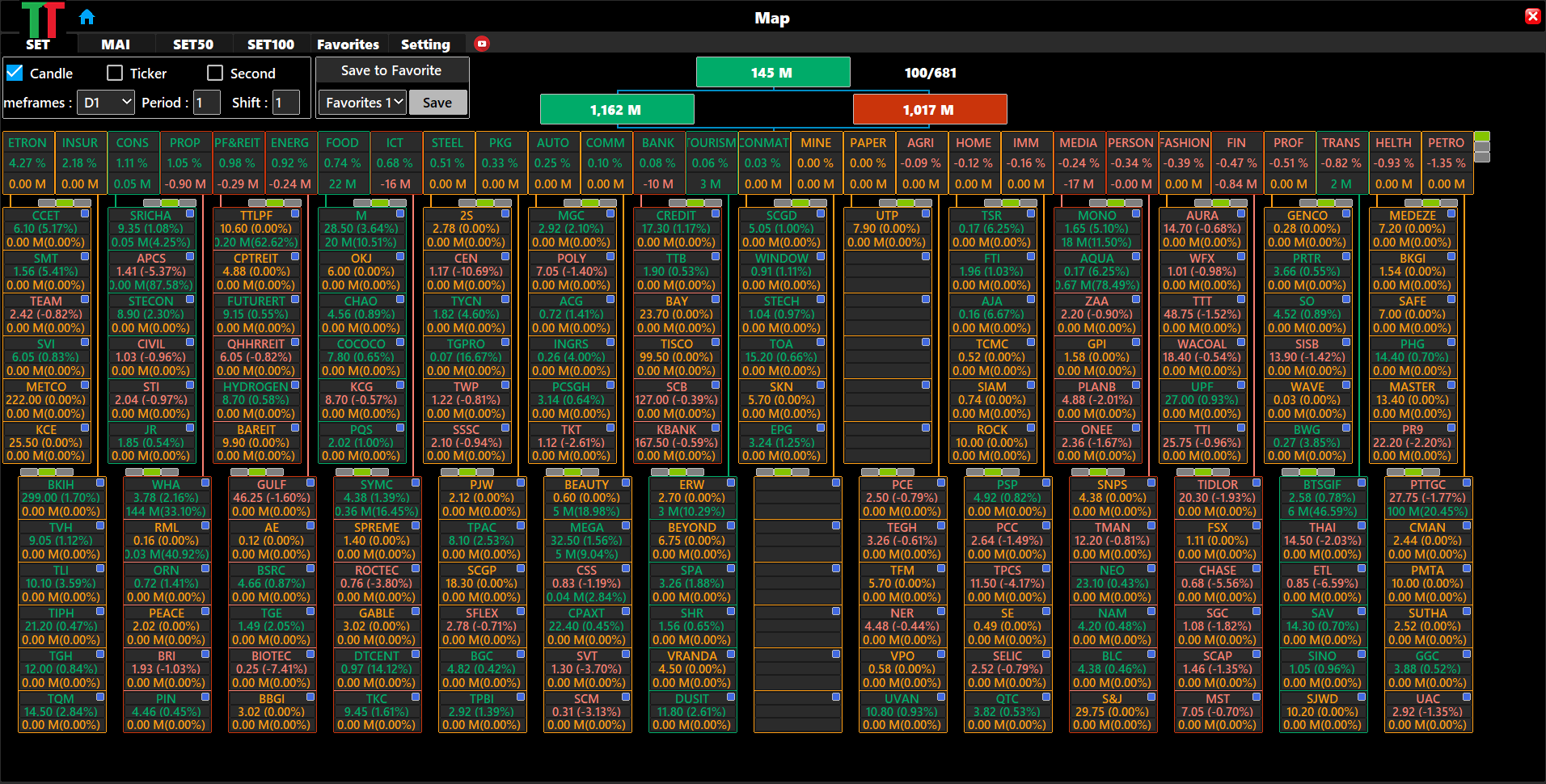Click the blue square marker on BKIH card
Viewport: 1546px width, 784px height.
(100, 483)
